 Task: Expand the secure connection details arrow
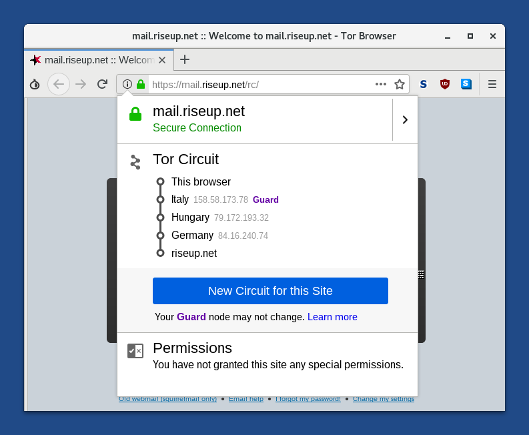click(x=405, y=120)
